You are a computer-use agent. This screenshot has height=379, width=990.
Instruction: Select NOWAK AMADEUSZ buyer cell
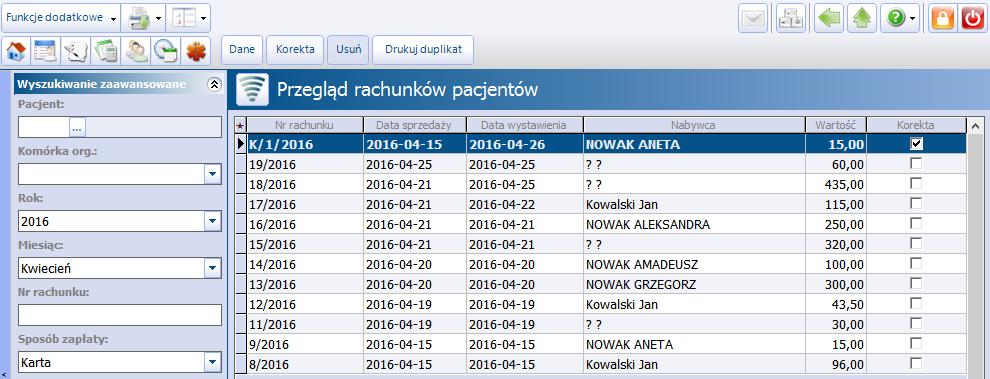(x=694, y=265)
